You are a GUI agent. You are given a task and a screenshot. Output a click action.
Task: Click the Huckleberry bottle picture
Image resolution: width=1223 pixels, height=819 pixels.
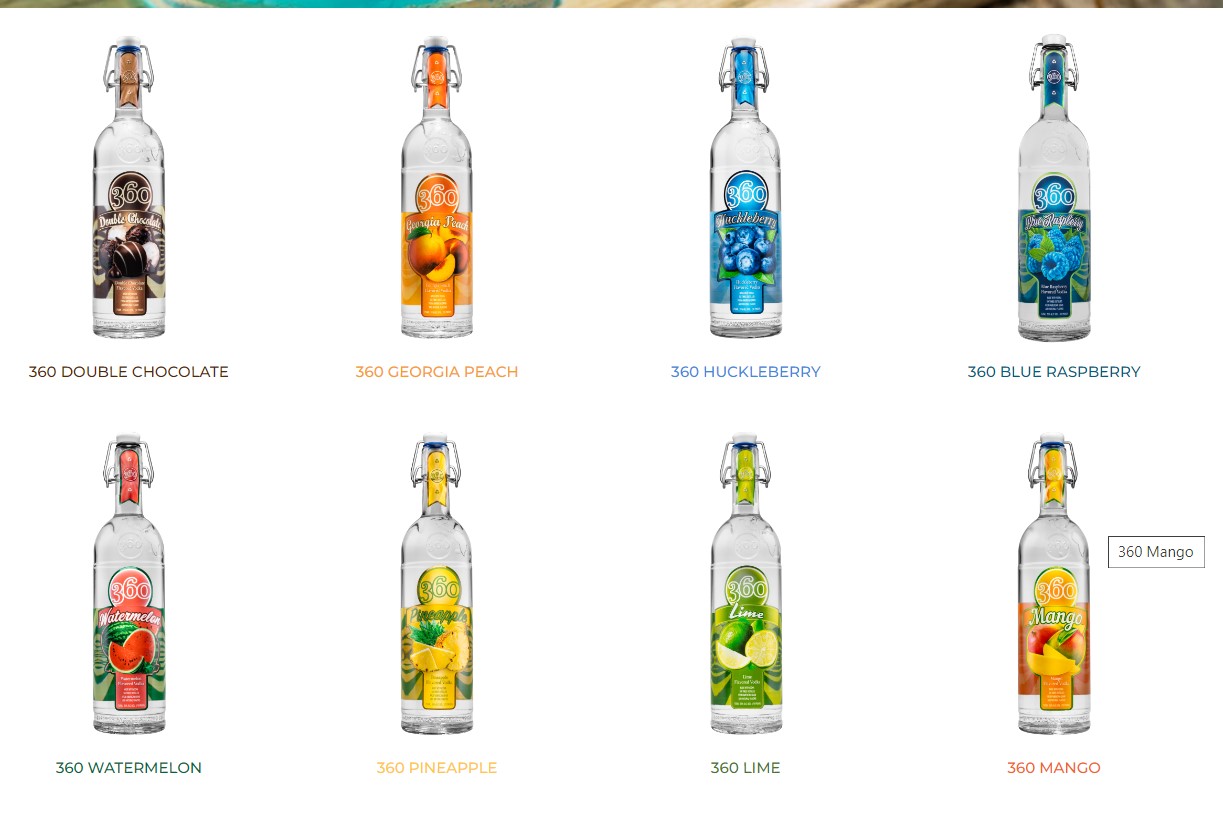point(745,188)
